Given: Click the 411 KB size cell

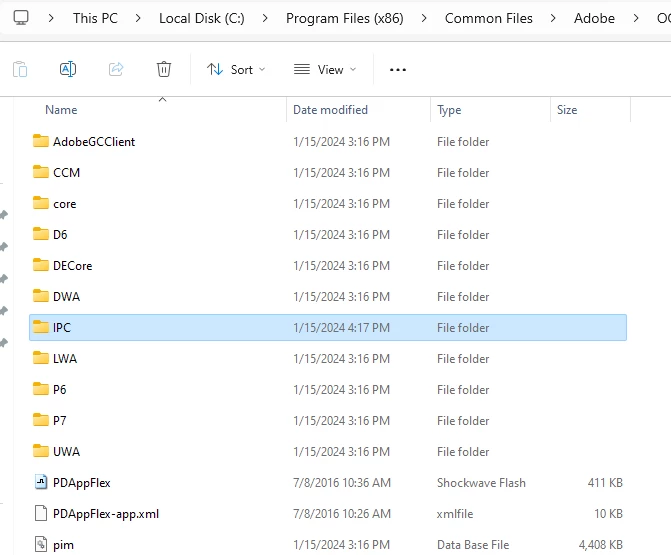Looking at the screenshot, I should pyautogui.click(x=605, y=483).
